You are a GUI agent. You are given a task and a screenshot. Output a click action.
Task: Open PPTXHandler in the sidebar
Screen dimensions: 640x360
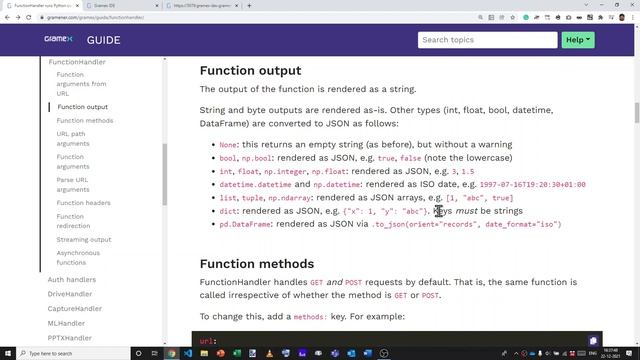click(x=69, y=338)
